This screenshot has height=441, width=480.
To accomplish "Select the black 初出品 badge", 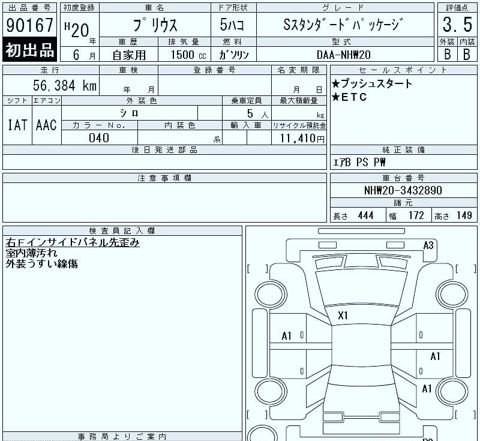I will 30,50.
